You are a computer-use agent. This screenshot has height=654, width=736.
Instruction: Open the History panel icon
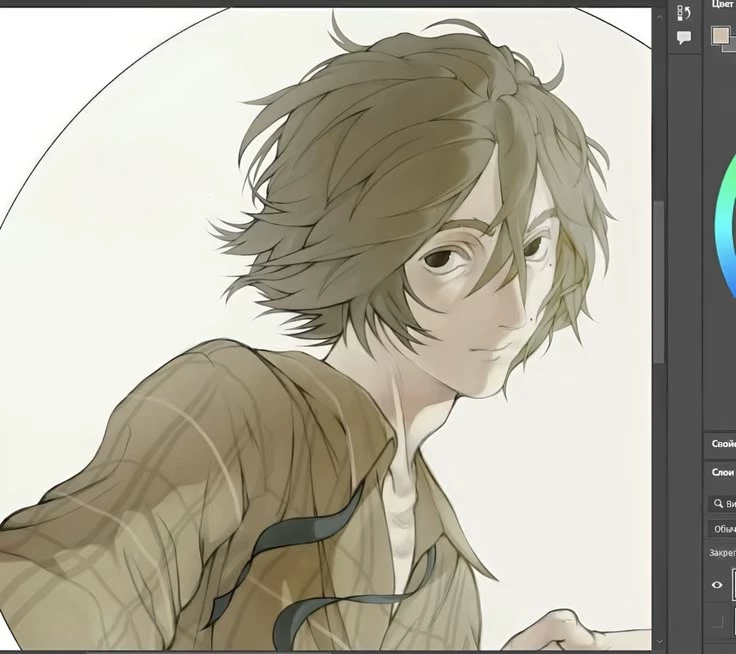pos(684,13)
